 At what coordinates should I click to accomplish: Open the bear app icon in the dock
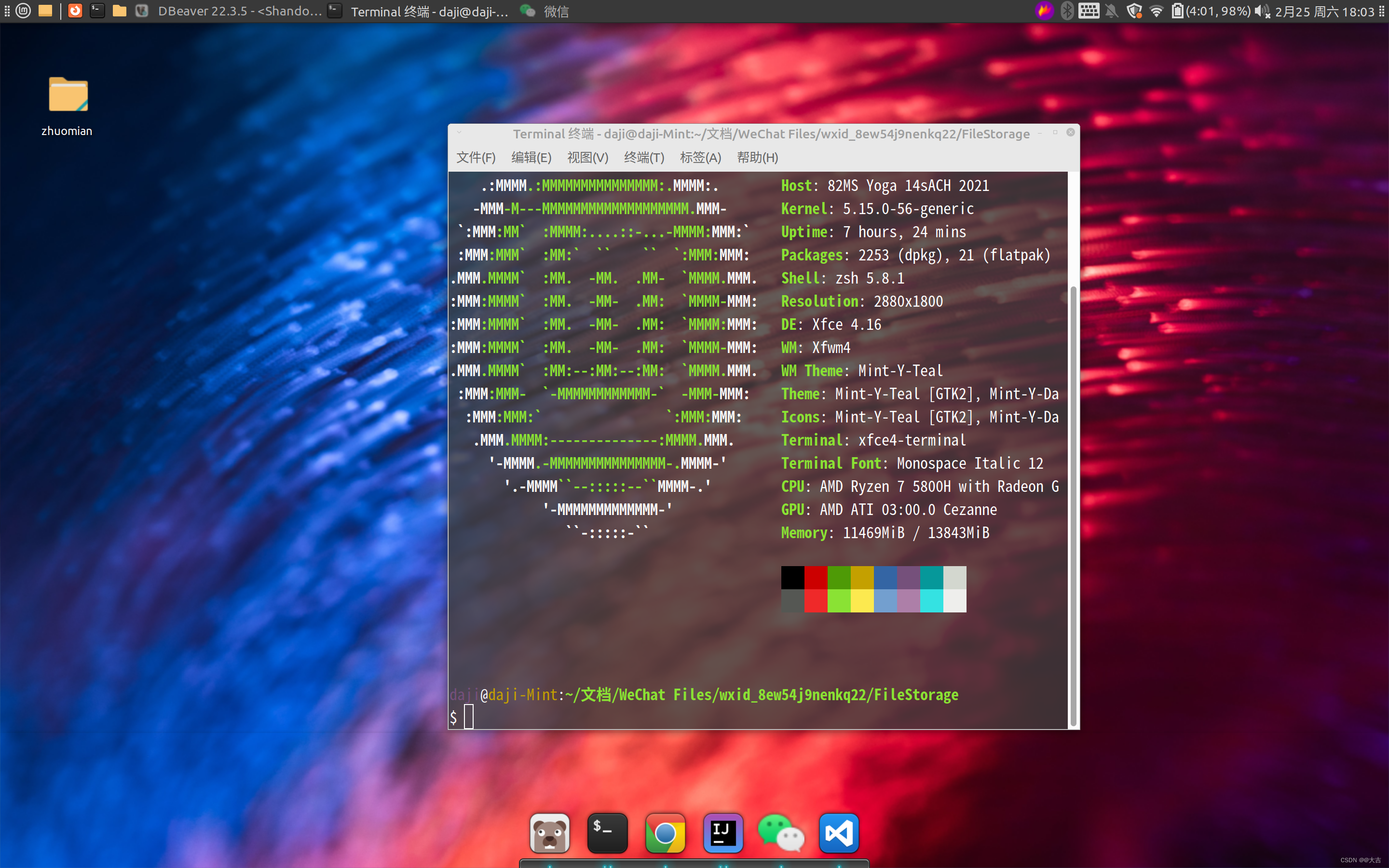(x=549, y=832)
